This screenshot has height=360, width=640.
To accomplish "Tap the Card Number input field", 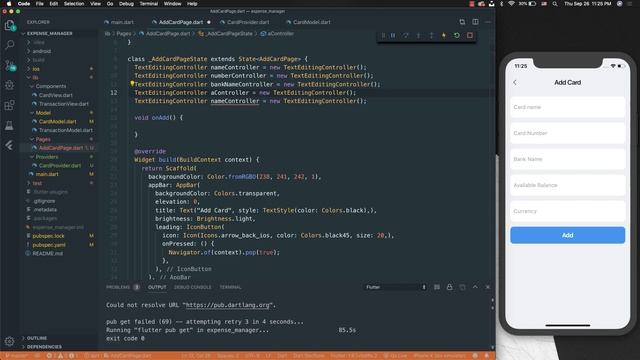I will (x=567, y=133).
